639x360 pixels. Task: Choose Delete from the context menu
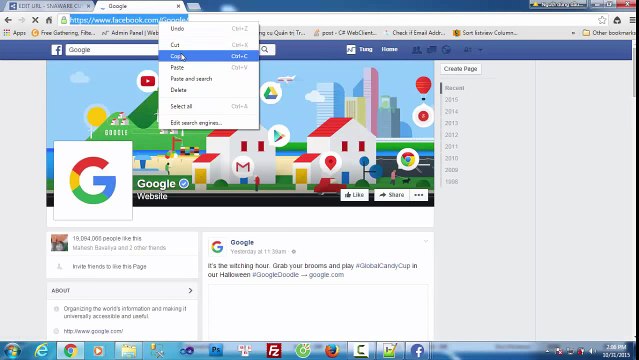(x=209, y=90)
